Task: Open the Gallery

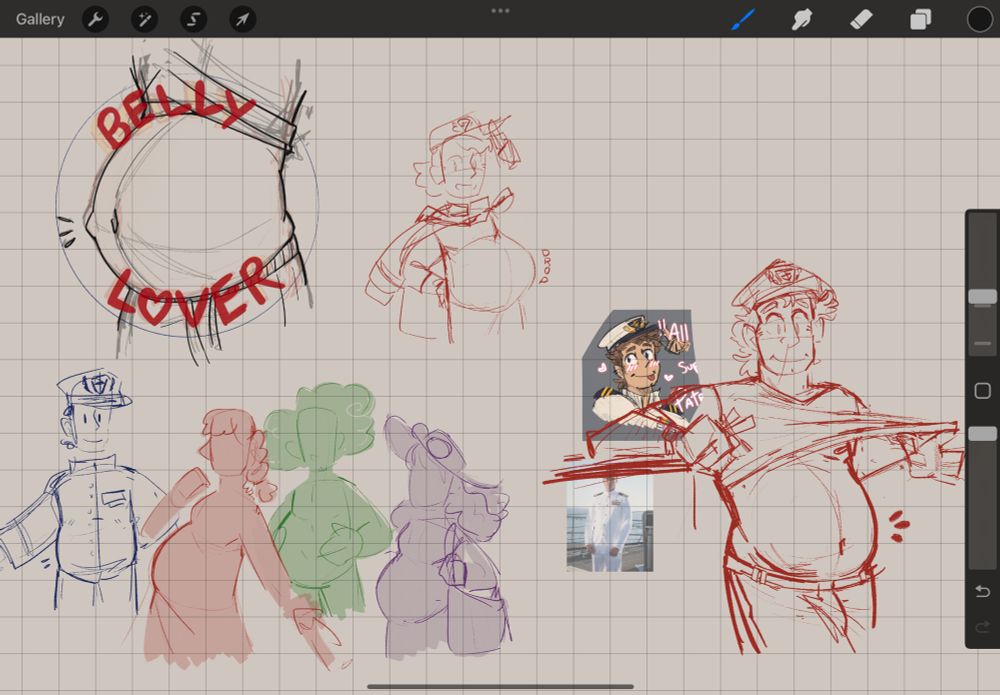Action: pyautogui.click(x=40, y=19)
